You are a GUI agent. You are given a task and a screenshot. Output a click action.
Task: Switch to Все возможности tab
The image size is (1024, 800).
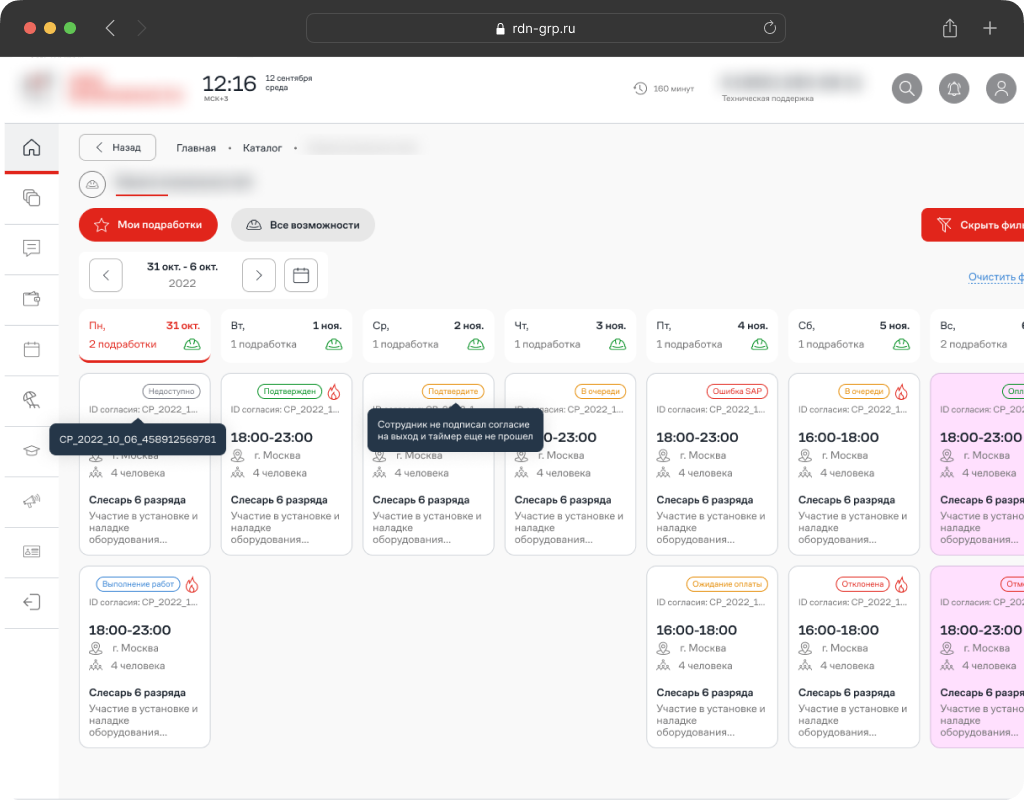pos(302,225)
